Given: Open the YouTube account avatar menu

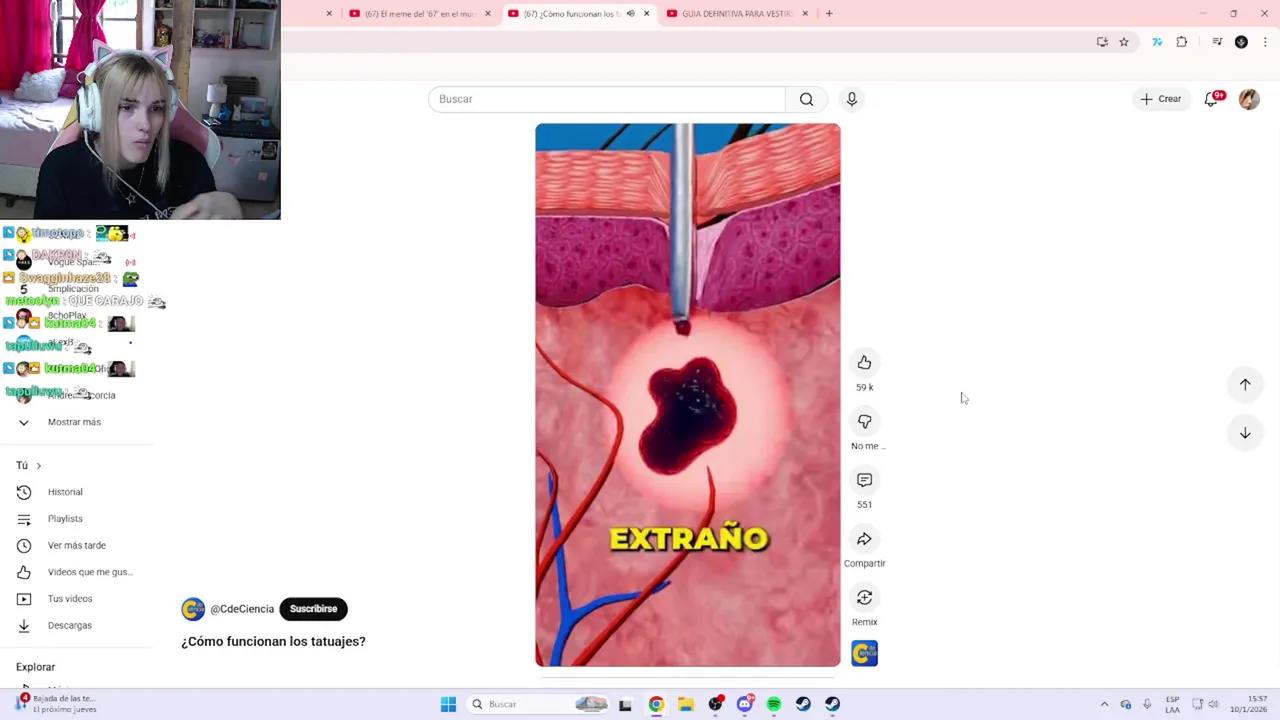Looking at the screenshot, I should (x=1249, y=99).
